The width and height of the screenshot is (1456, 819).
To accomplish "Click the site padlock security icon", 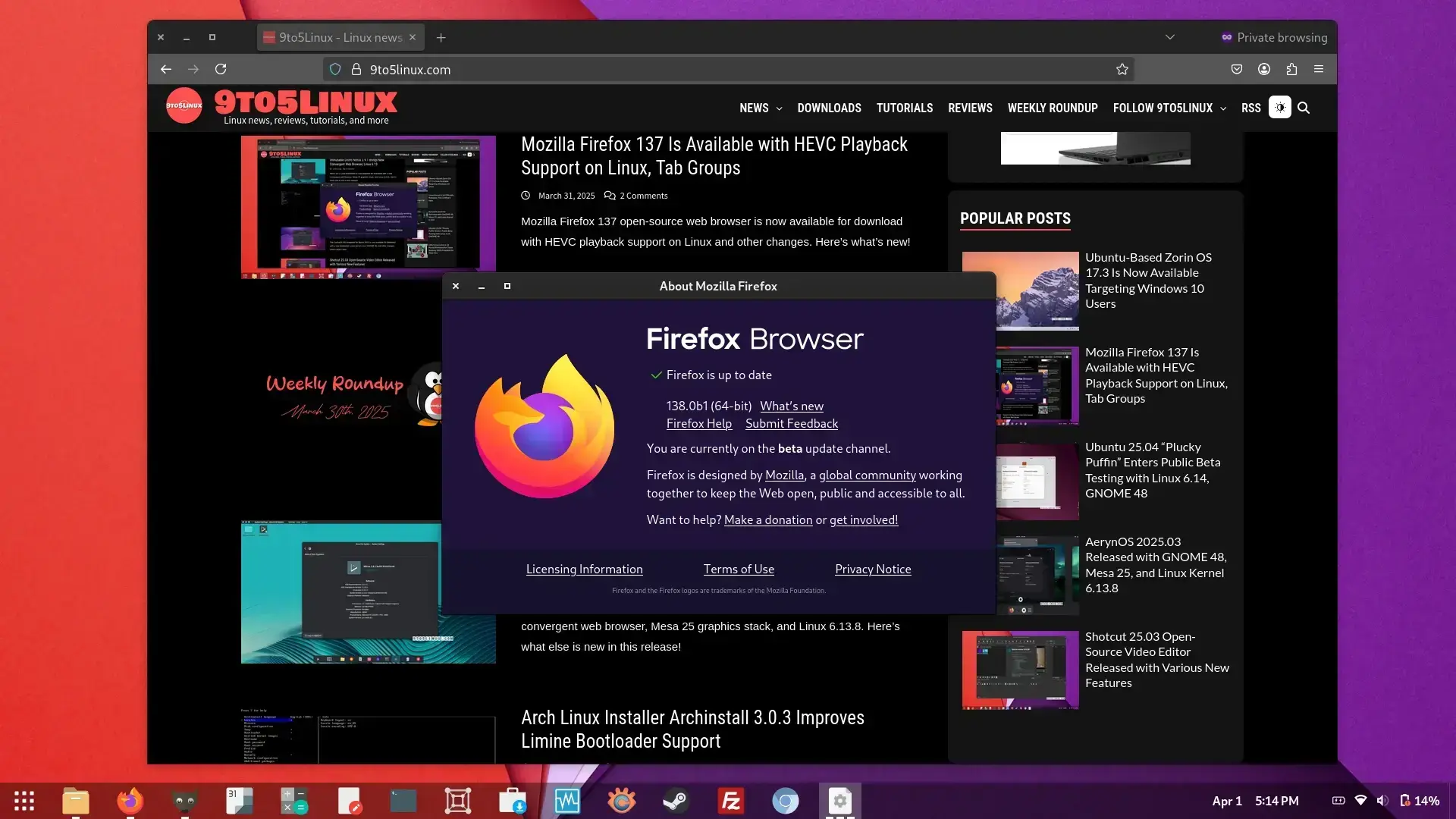I will click(x=356, y=69).
